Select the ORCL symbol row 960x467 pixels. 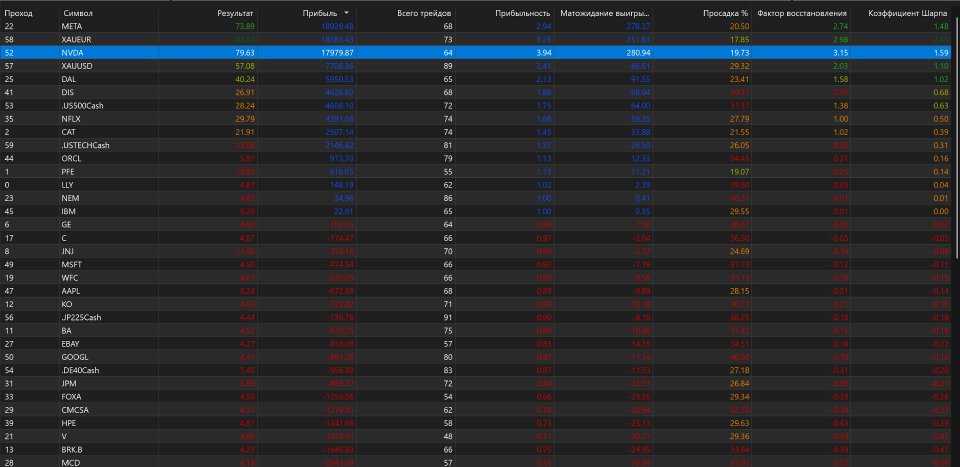point(476,159)
